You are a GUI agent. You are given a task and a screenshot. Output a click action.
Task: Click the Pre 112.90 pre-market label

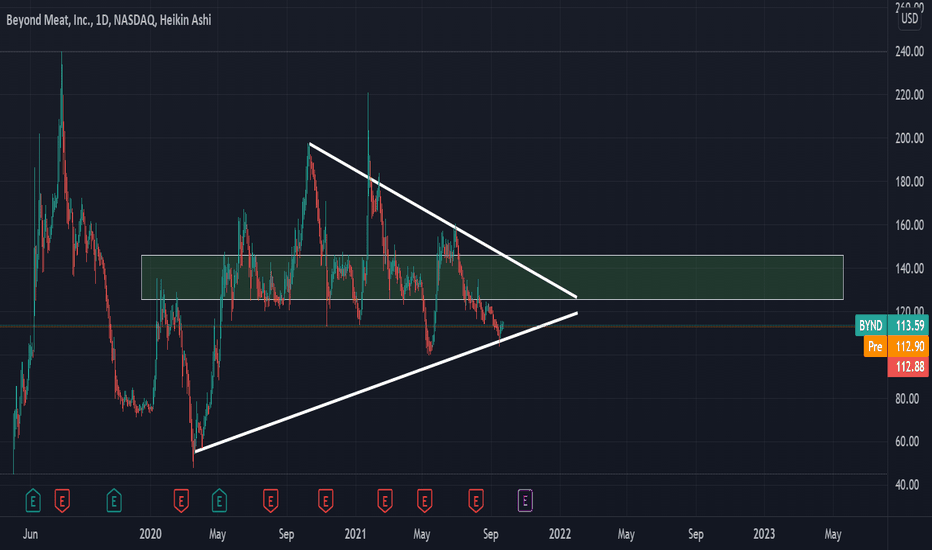[896, 346]
